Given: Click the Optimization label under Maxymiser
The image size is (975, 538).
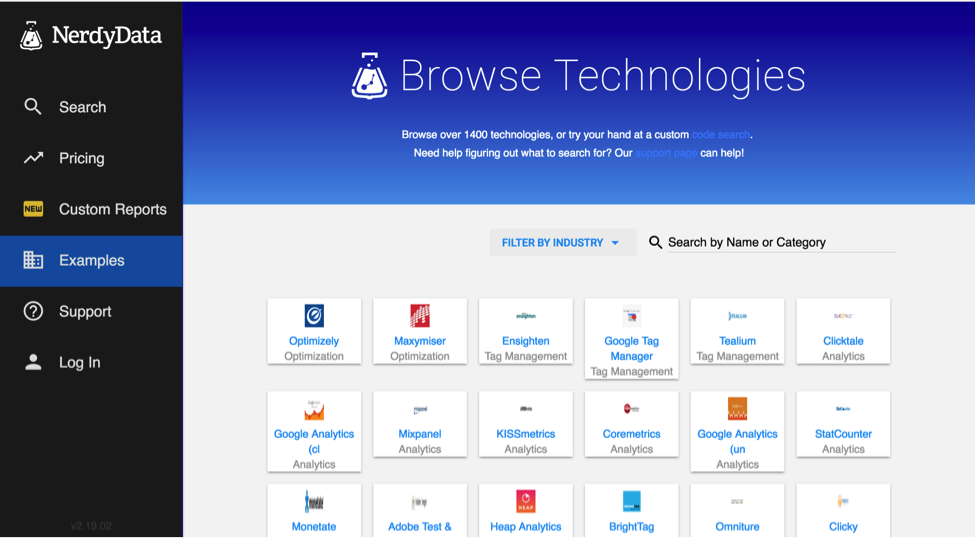Looking at the screenshot, I should pos(420,356).
